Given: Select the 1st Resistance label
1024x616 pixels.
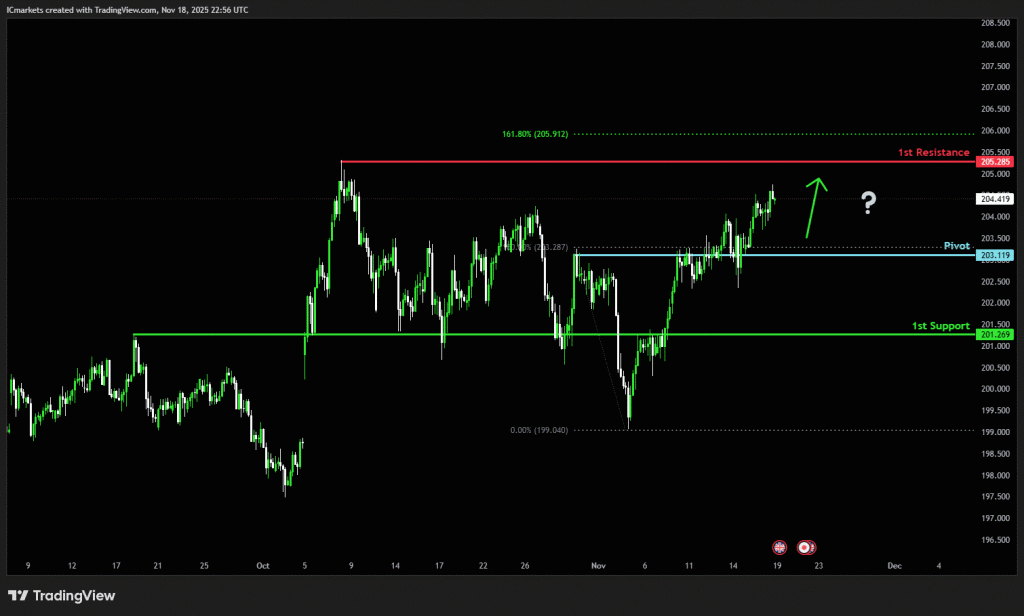Looking at the screenshot, I should 935,153.
